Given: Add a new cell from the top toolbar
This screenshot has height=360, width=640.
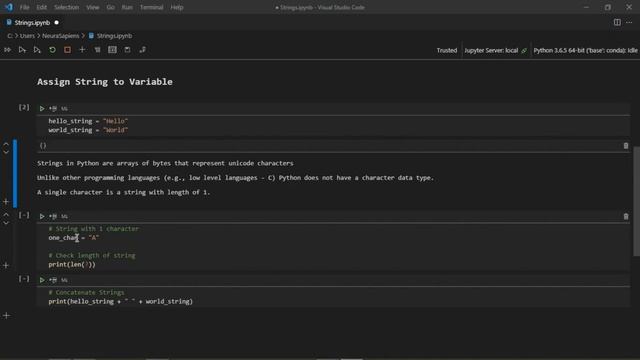Looking at the screenshot, I should click(82, 50).
